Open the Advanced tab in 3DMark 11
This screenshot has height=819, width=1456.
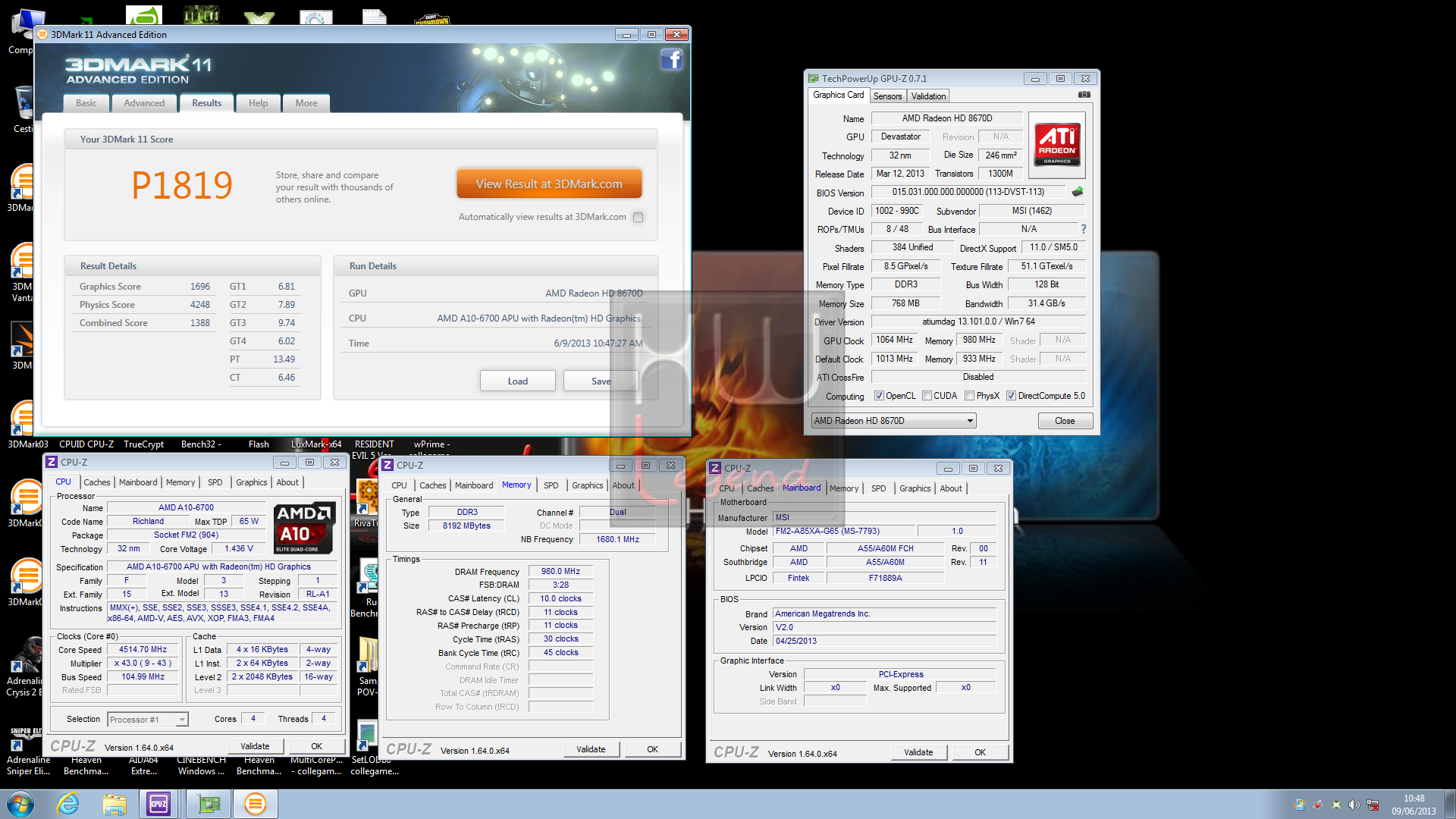click(x=144, y=103)
